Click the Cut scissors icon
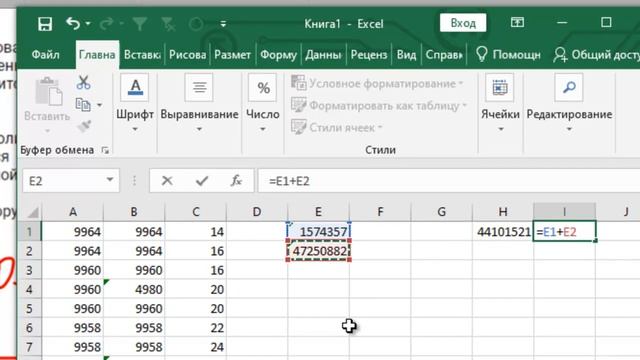The height and width of the screenshot is (360, 640). (83, 83)
